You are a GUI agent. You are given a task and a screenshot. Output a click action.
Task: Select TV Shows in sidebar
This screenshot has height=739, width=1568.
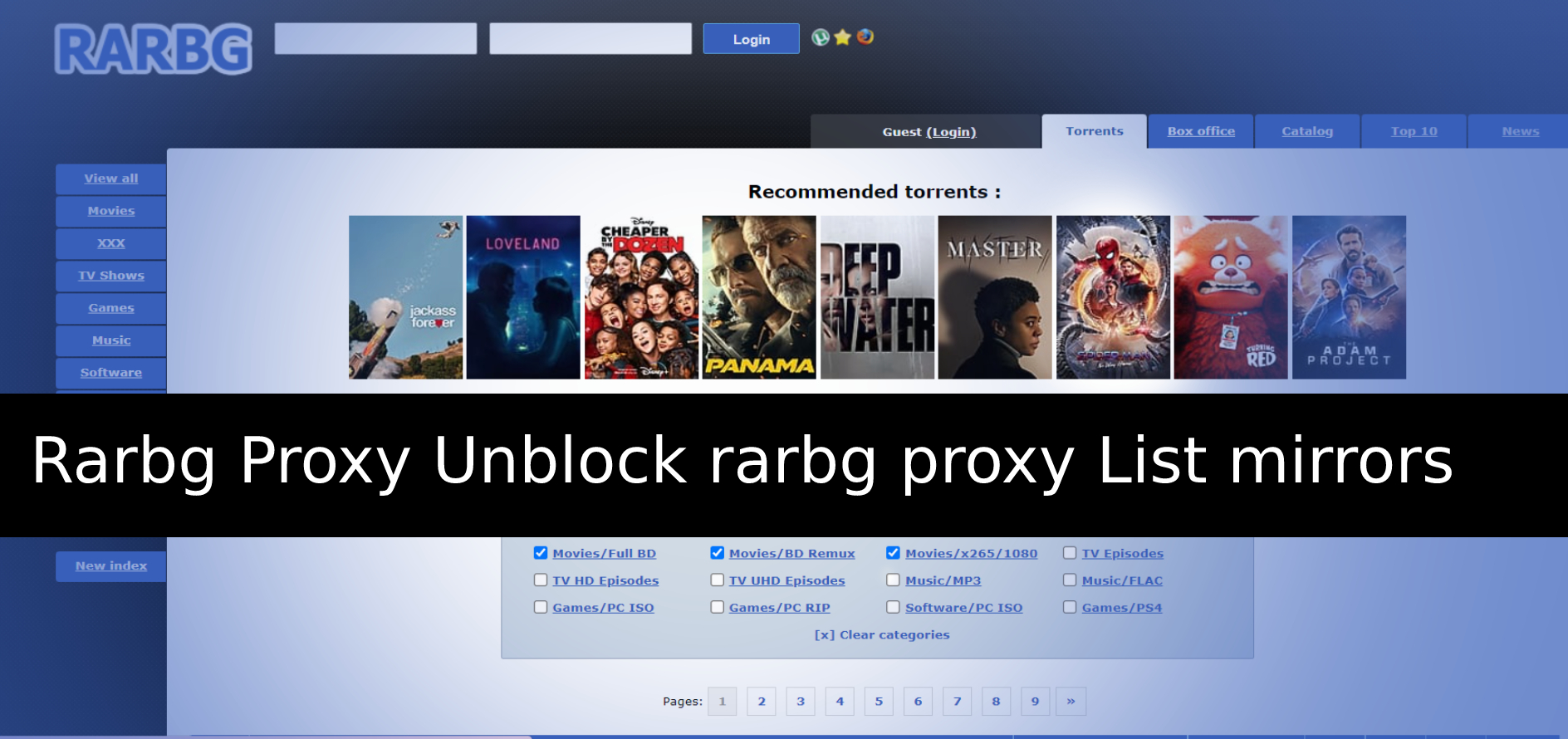111,276
